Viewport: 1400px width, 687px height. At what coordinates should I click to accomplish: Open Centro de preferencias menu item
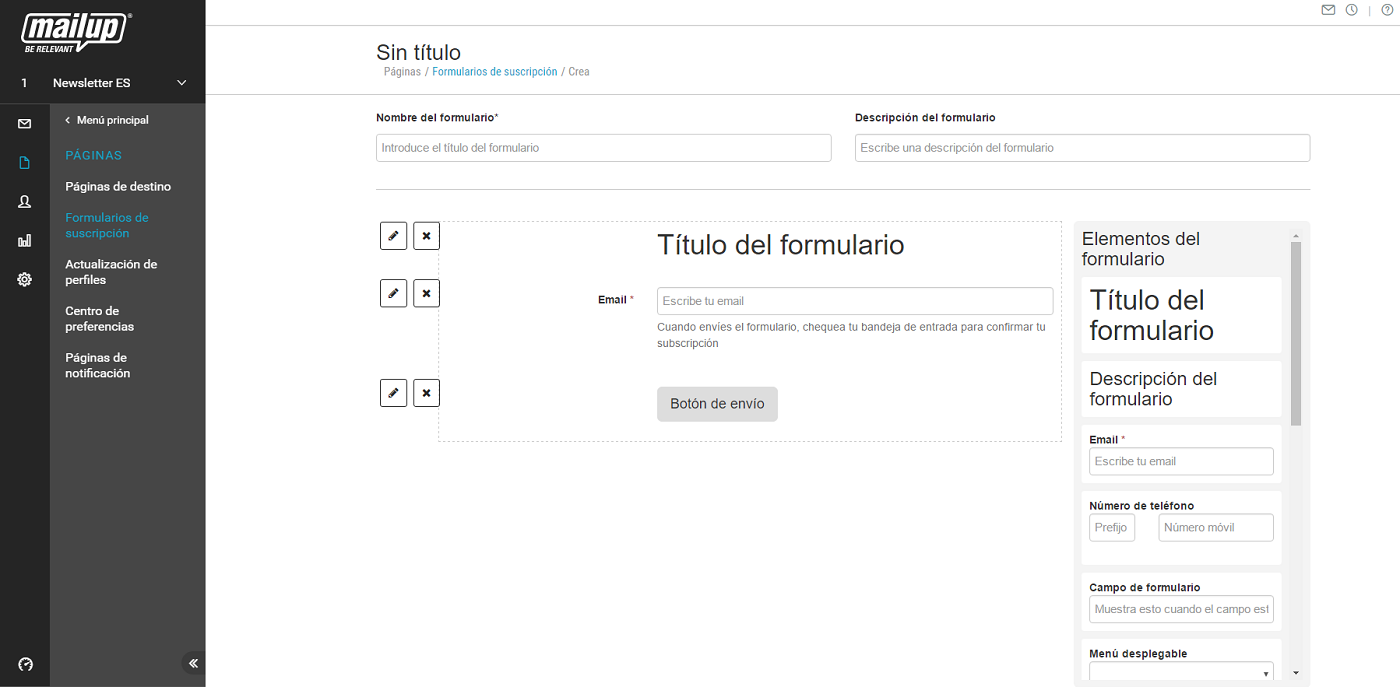click(99, 319)
